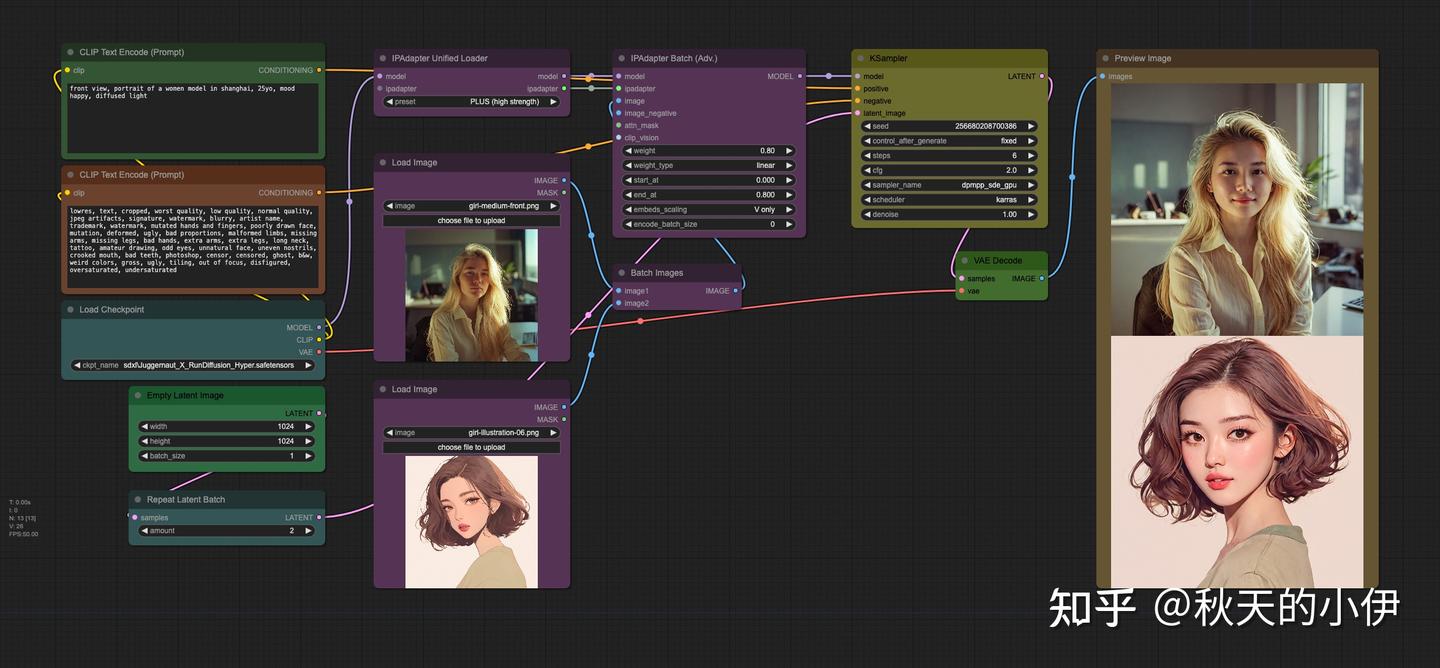1440x668 pixels.
Task: Decrease the seed using its left arrow
Action: pyautogui.click(x=866, y=127)
